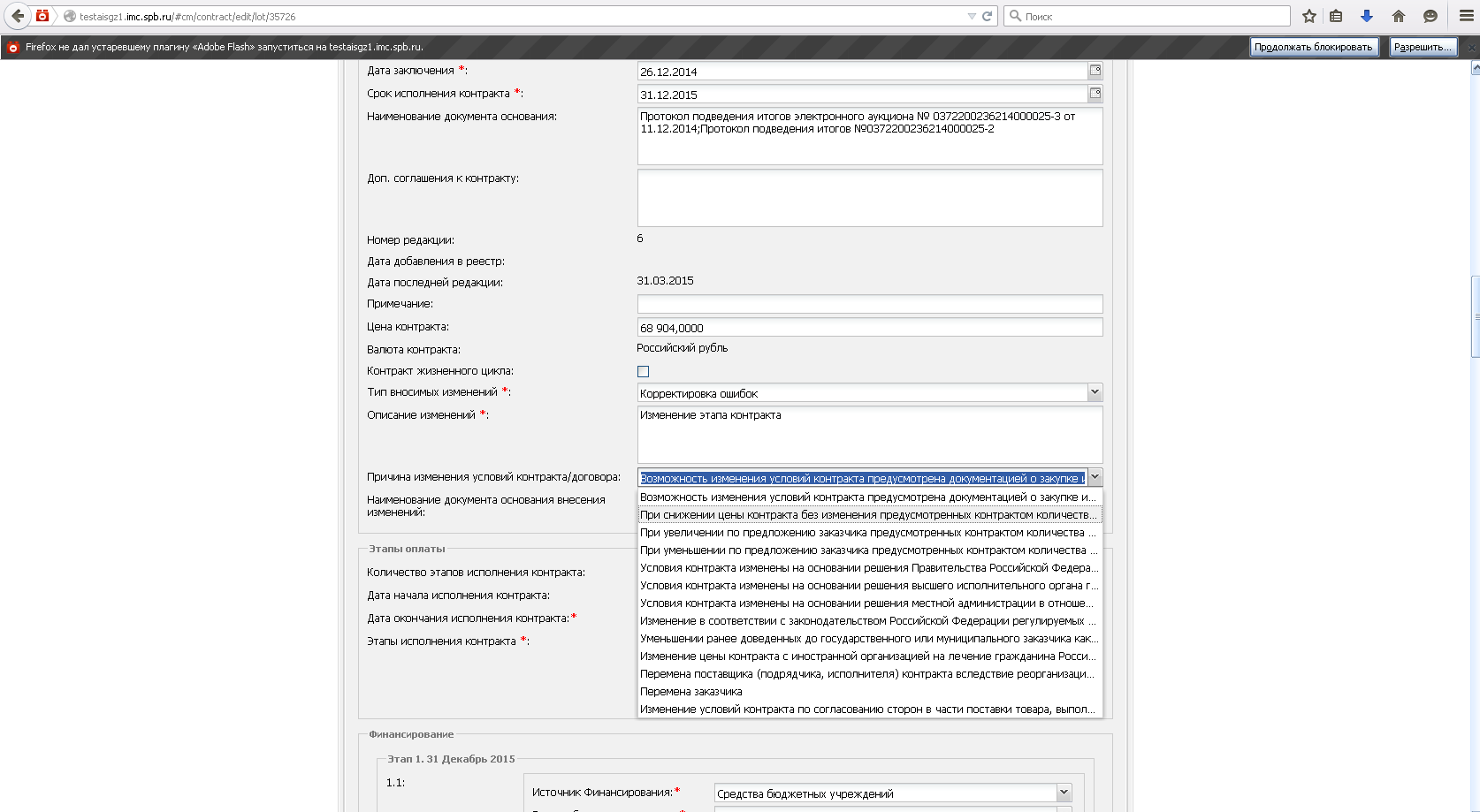1480x812 pixels.
Task: Go back with the browser Back arrow
Action: 18,16
